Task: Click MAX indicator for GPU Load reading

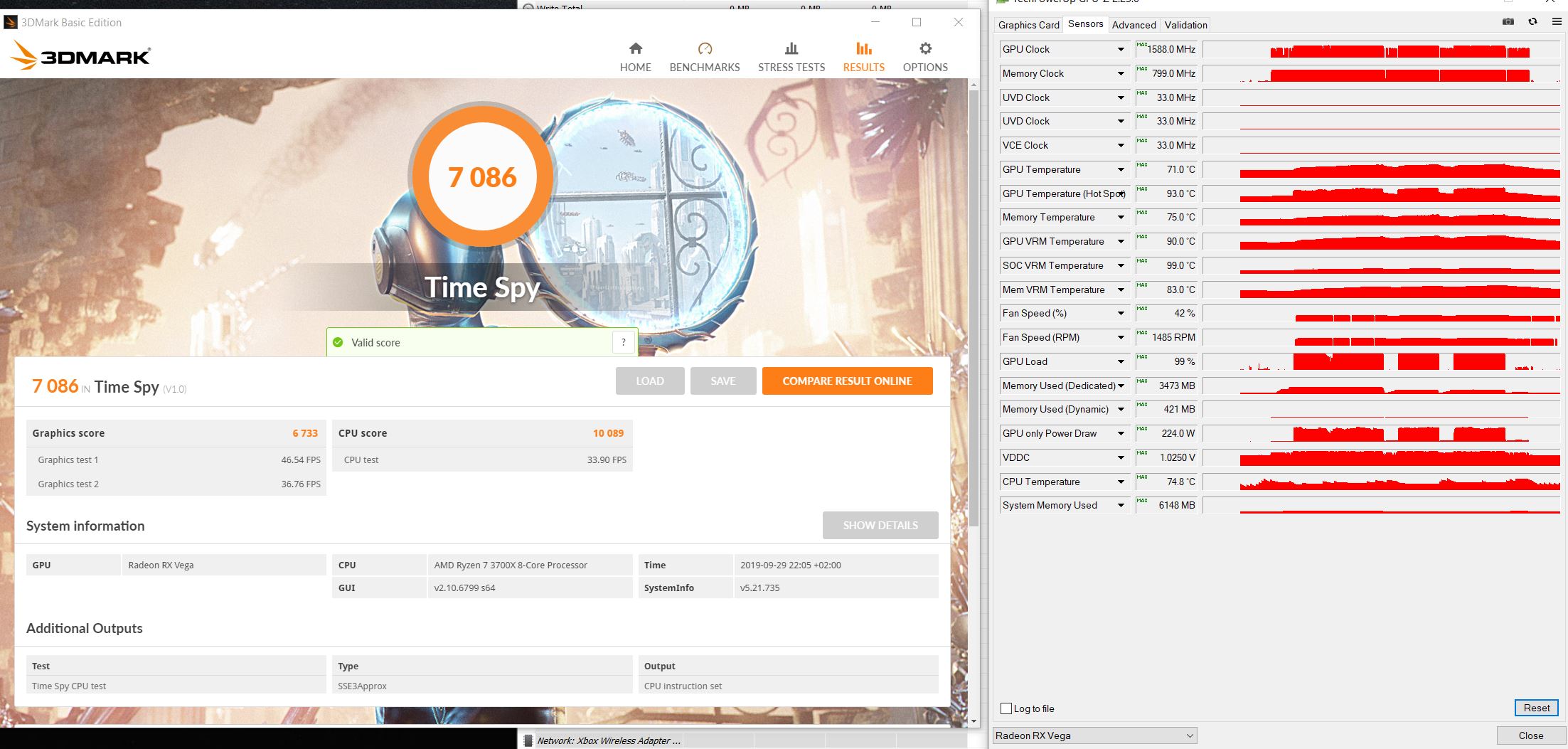Action: pos(1142,356)
